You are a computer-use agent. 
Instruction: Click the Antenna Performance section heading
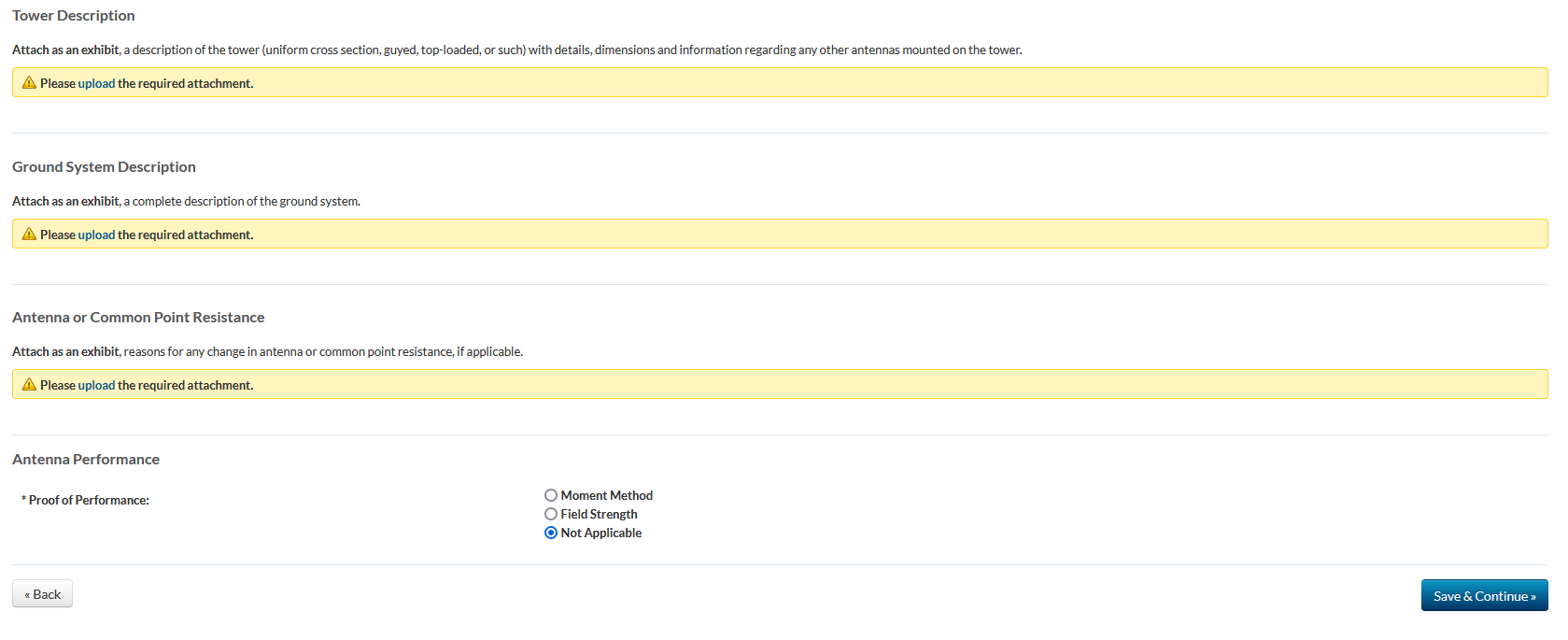[x=86, y=460]
